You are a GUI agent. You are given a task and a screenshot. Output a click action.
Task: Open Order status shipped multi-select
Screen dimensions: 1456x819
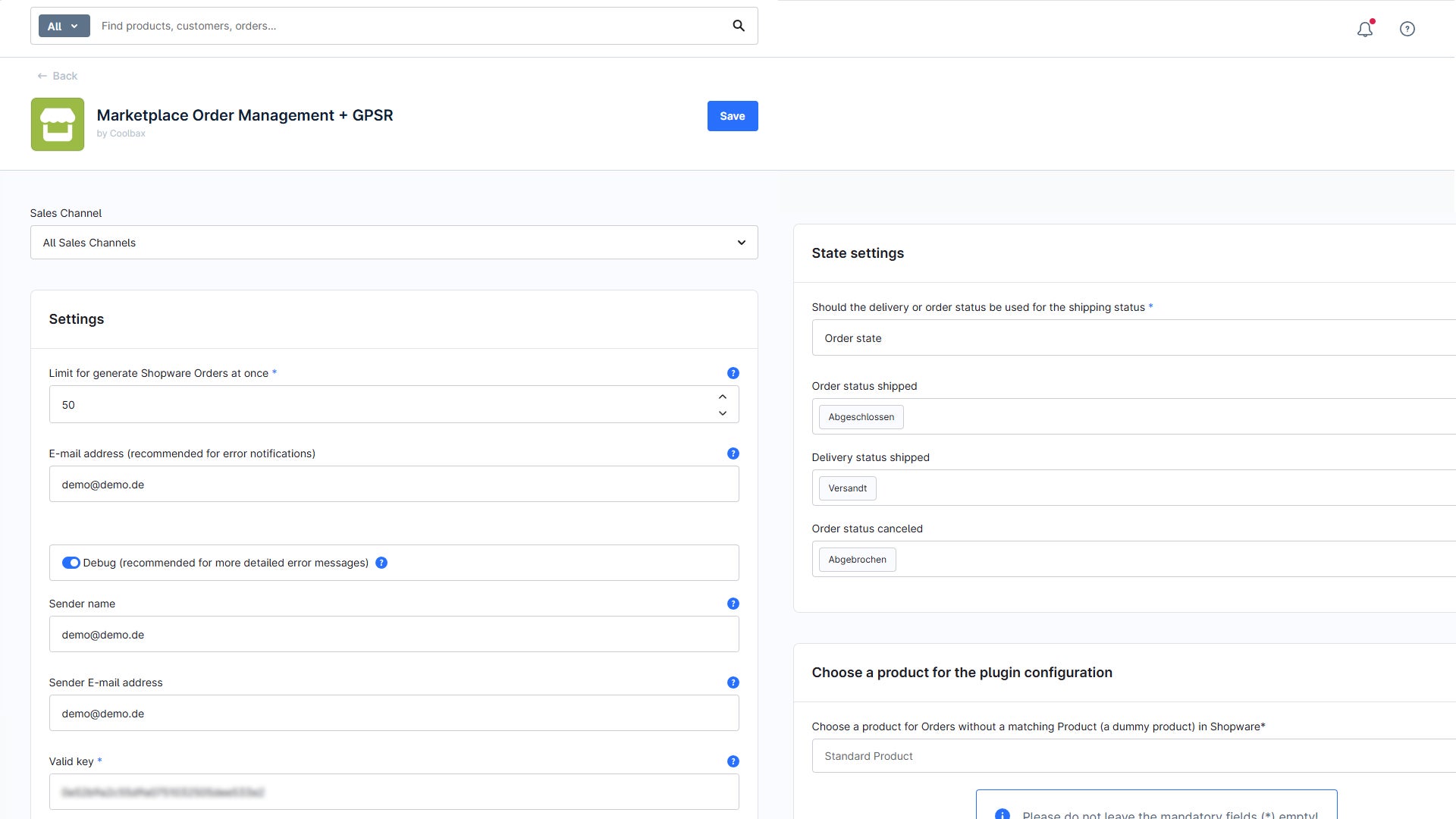(x=1134, y=417)
